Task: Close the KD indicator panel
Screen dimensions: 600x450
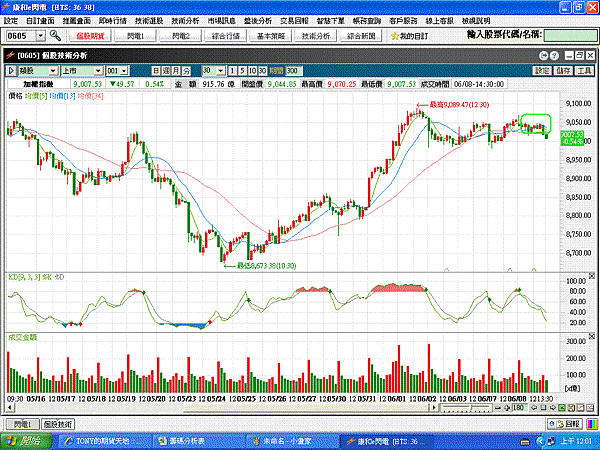Action: 592,276
